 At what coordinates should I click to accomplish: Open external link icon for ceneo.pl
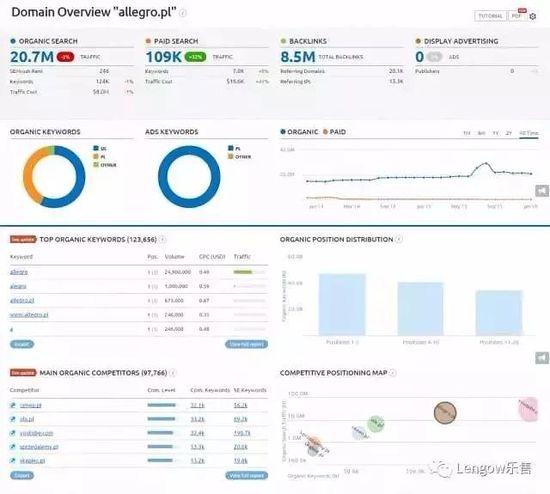tap(13, 405)
